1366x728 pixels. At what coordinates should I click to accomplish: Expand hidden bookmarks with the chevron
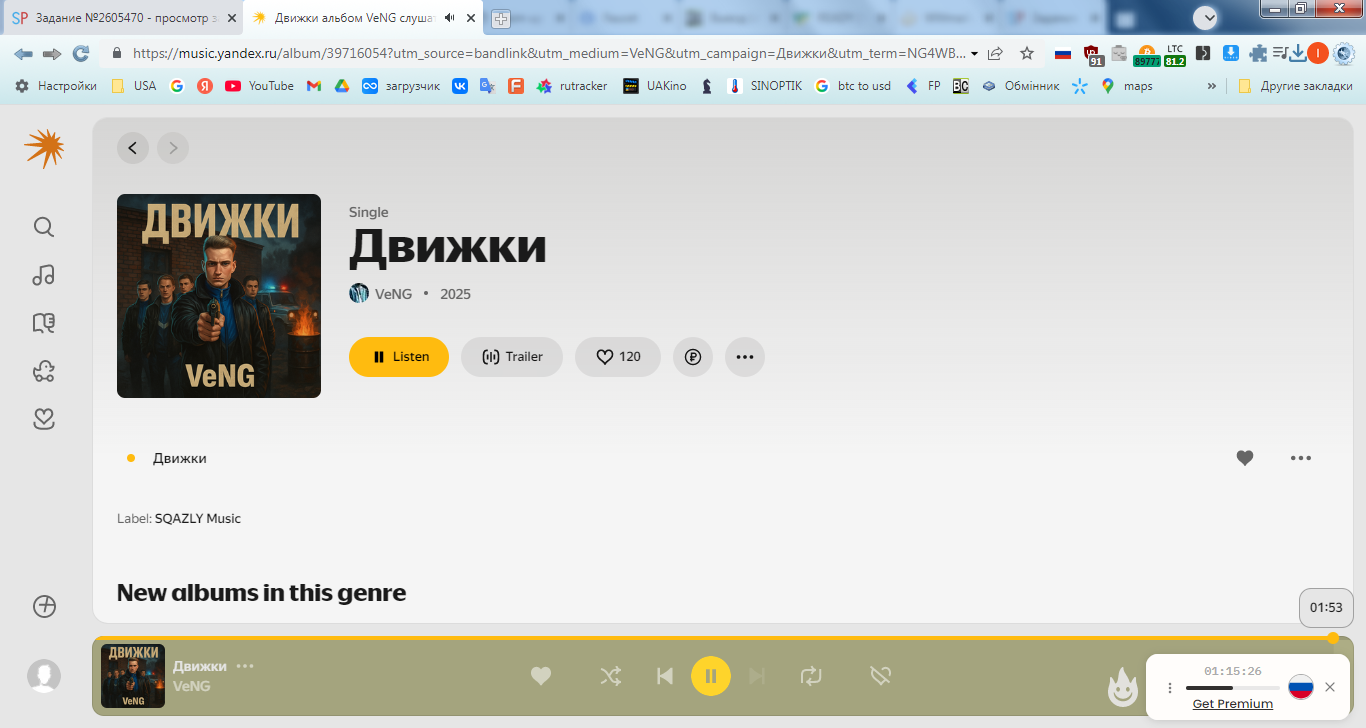[1212, 86]
